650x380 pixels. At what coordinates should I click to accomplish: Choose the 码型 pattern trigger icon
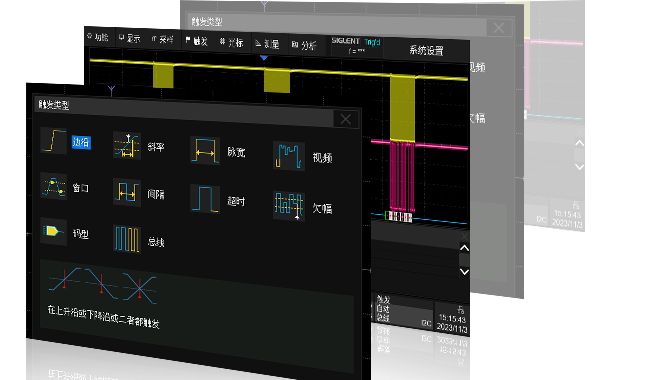[54, 231]
